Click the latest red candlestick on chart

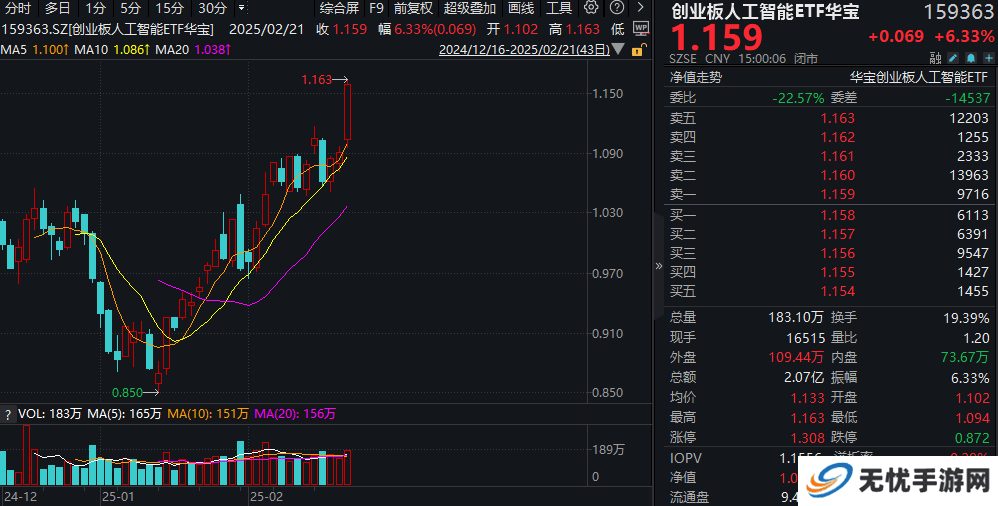point(348,111)
